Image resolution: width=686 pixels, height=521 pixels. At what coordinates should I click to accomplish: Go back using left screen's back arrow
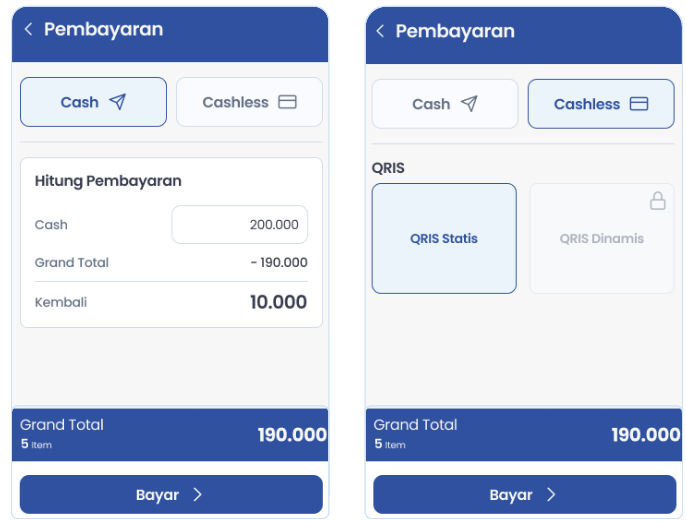[28, 29]
